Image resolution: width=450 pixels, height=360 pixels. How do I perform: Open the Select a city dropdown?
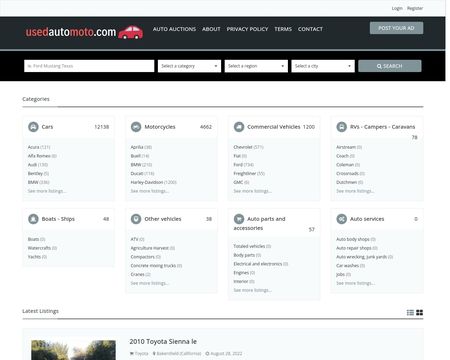pyautogui.click(x=323, y=66)
